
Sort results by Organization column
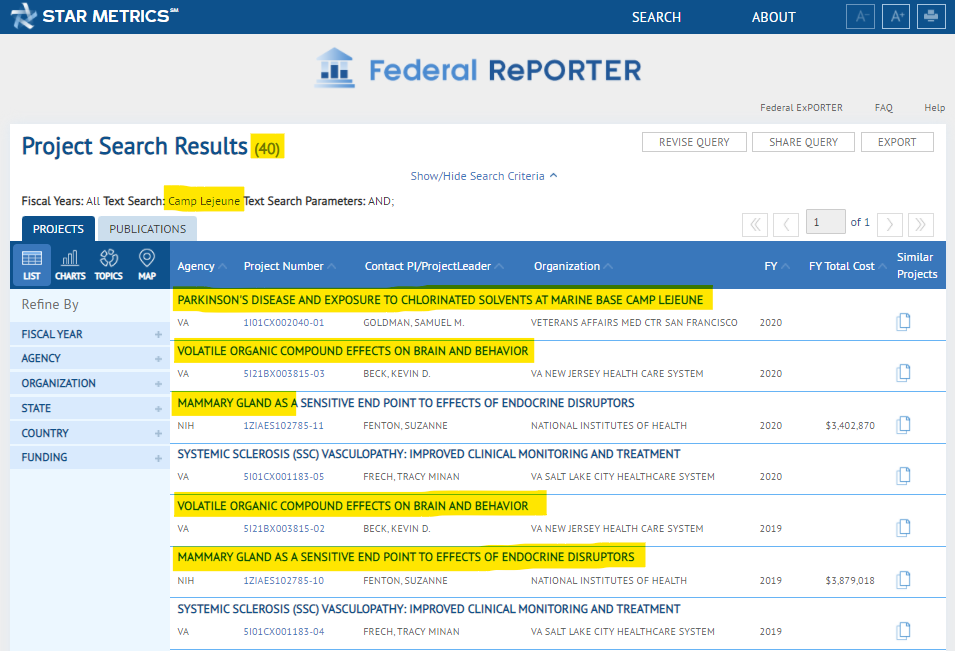[573, 266]
